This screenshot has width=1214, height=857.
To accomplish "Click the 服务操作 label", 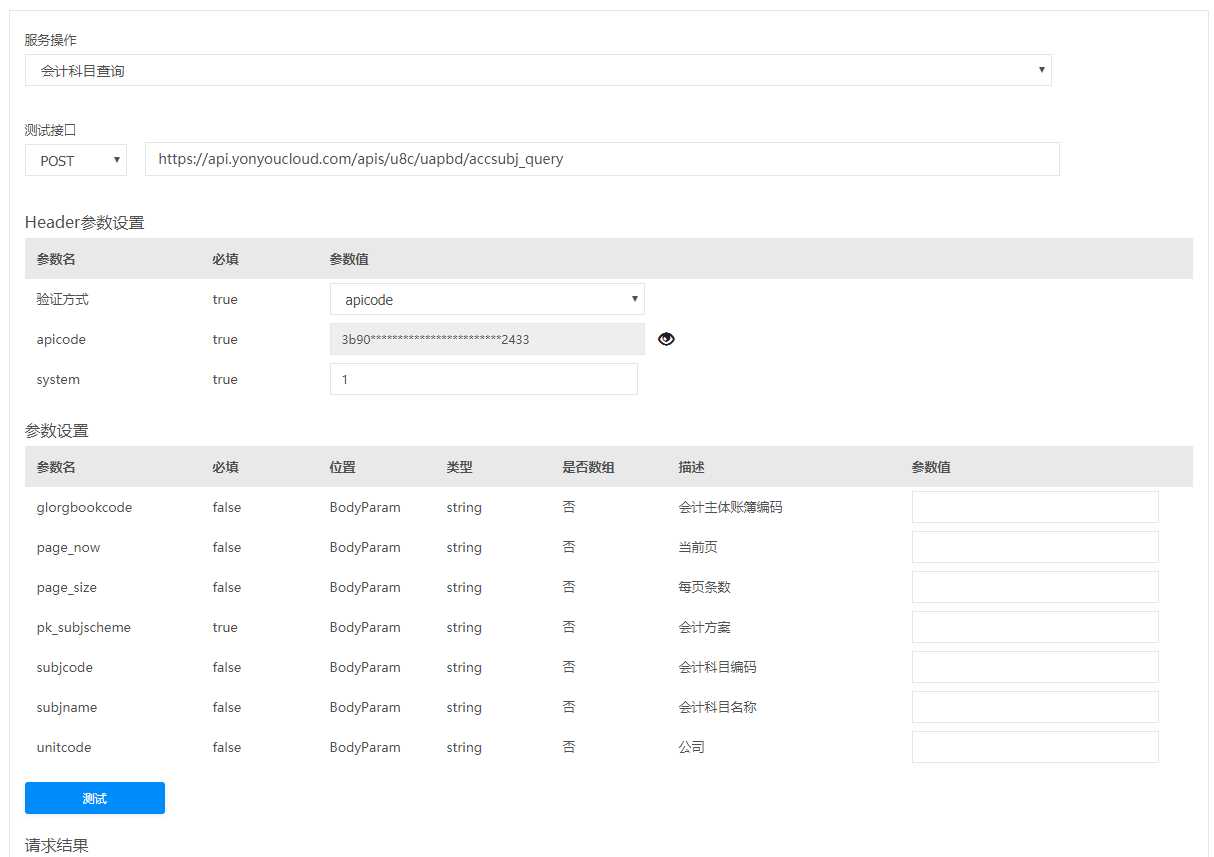I will point(50,40).
